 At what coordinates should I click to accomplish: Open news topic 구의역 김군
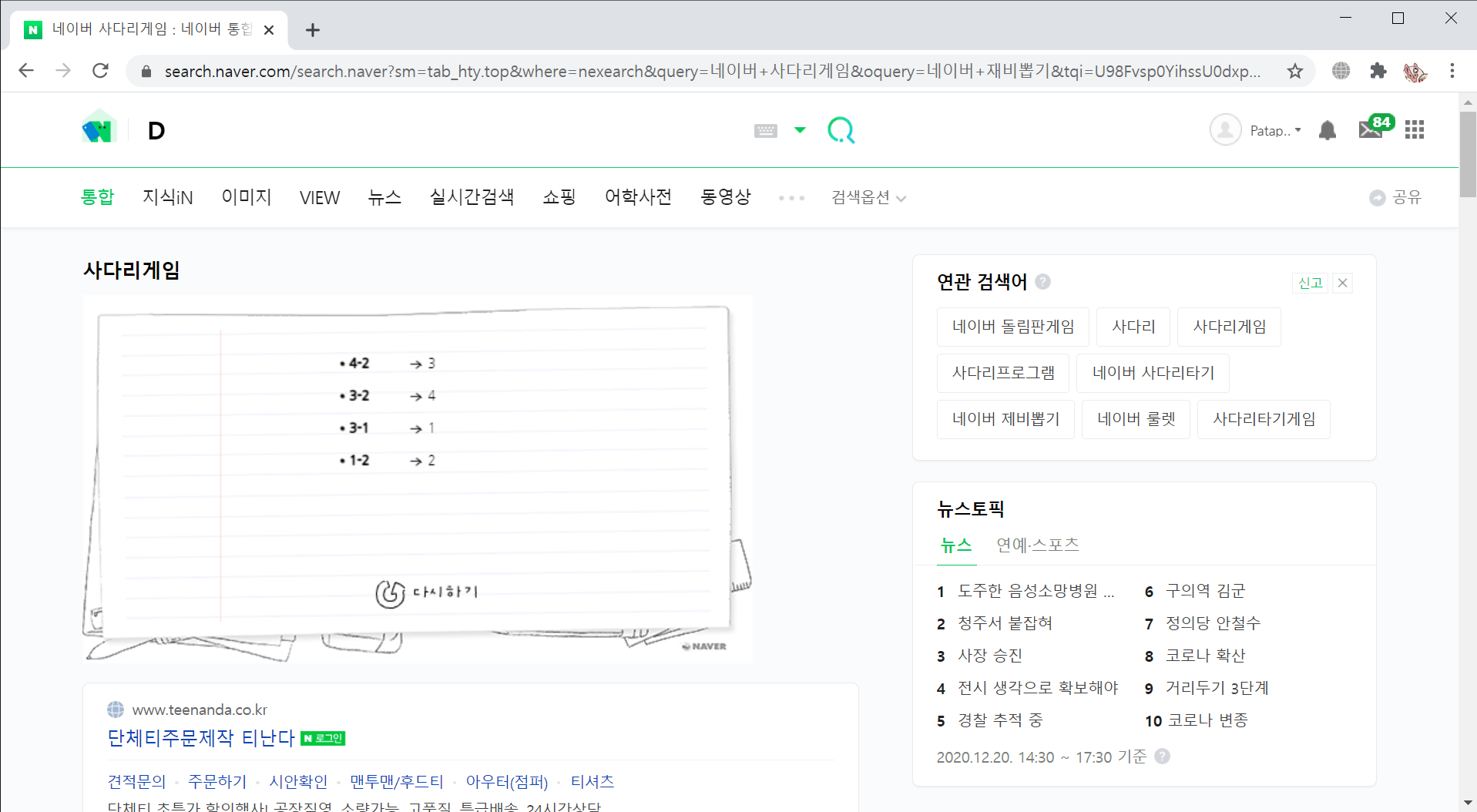[1205, 591]
